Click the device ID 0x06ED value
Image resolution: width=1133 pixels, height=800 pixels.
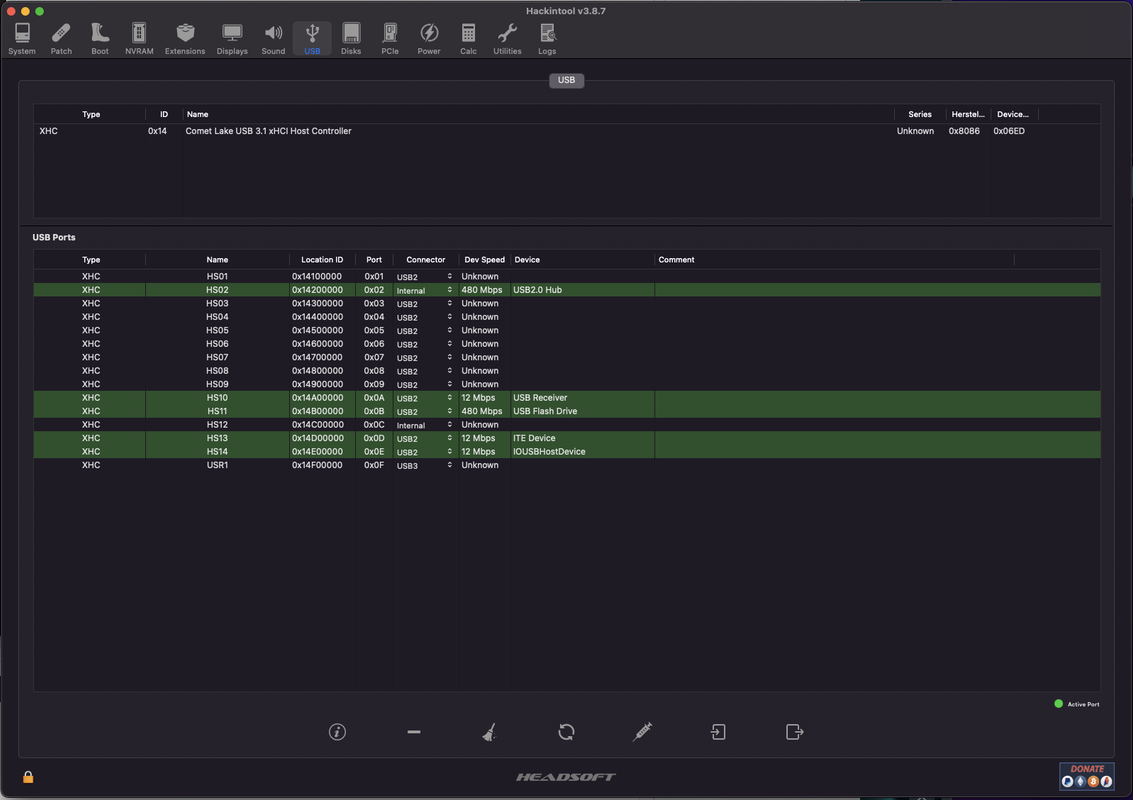1009,131
